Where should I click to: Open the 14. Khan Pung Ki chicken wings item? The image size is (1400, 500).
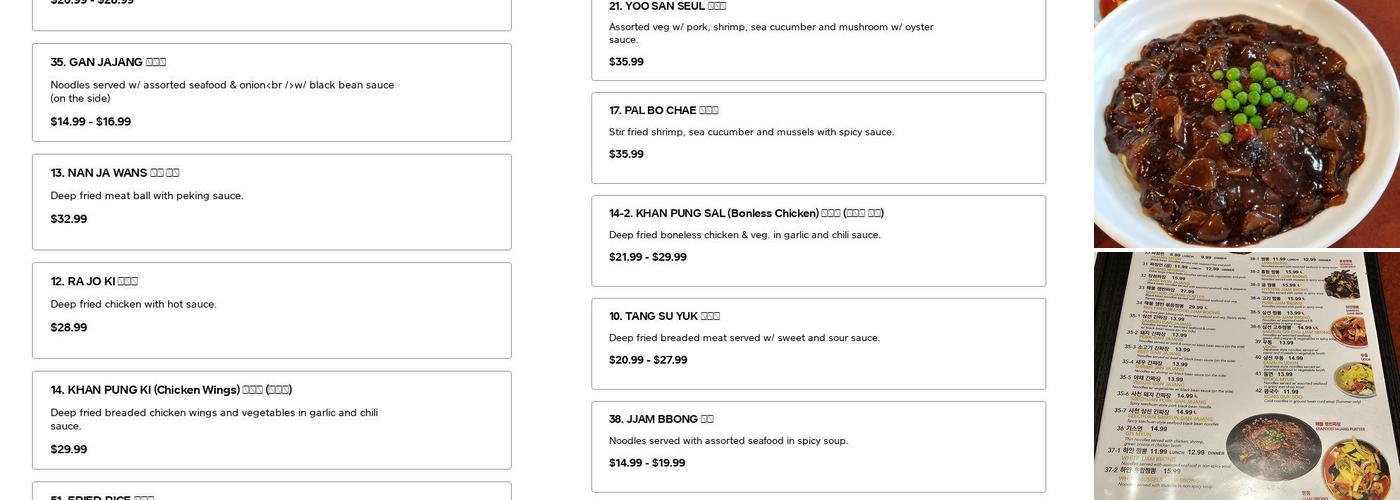pyautogui.click(x=271, y=420)
